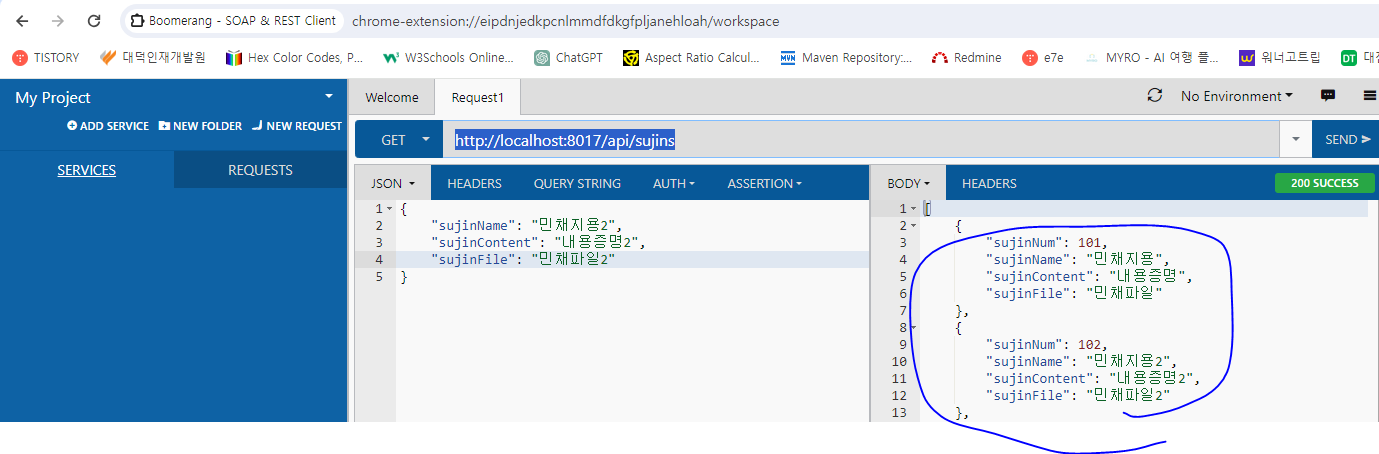Image resolution: width=1379 pixels, height=454 pixels.
Task: Switch to the Welcome tab
Action: (x=391, y=97)
